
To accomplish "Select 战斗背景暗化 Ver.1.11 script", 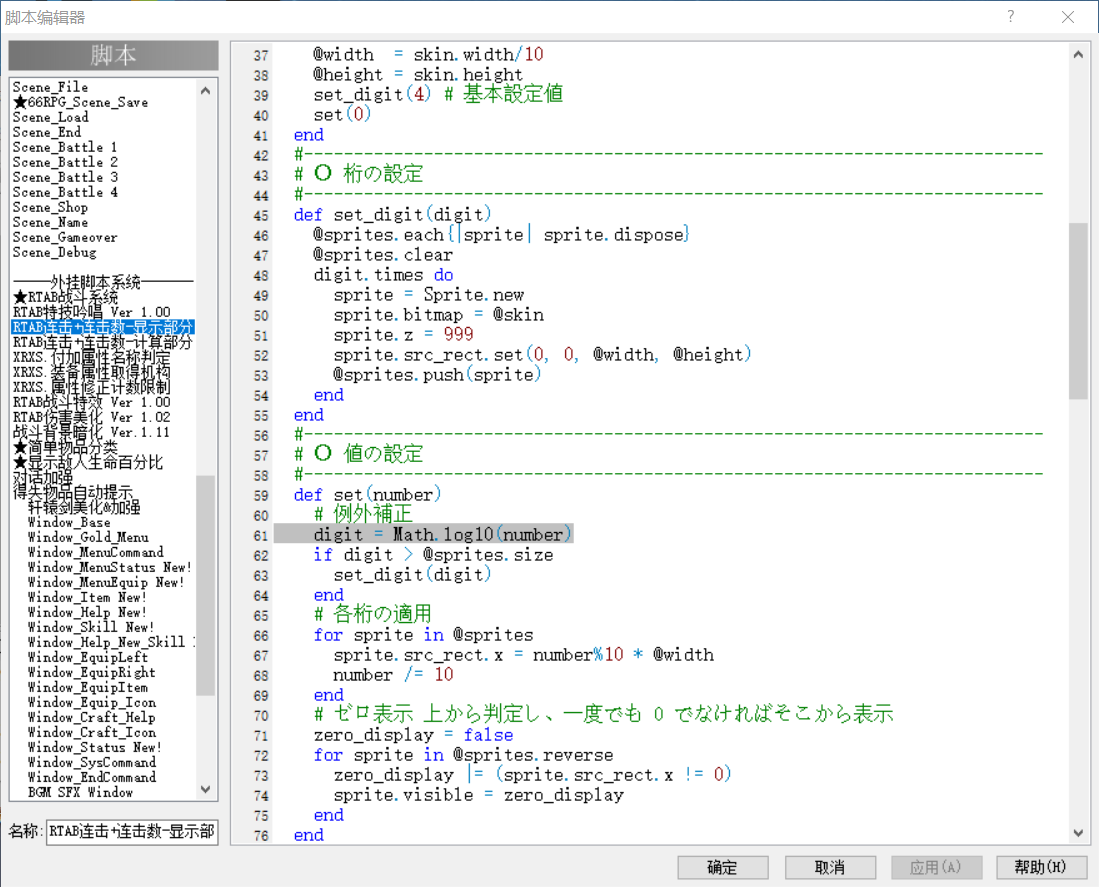I will tap(92, 432).
